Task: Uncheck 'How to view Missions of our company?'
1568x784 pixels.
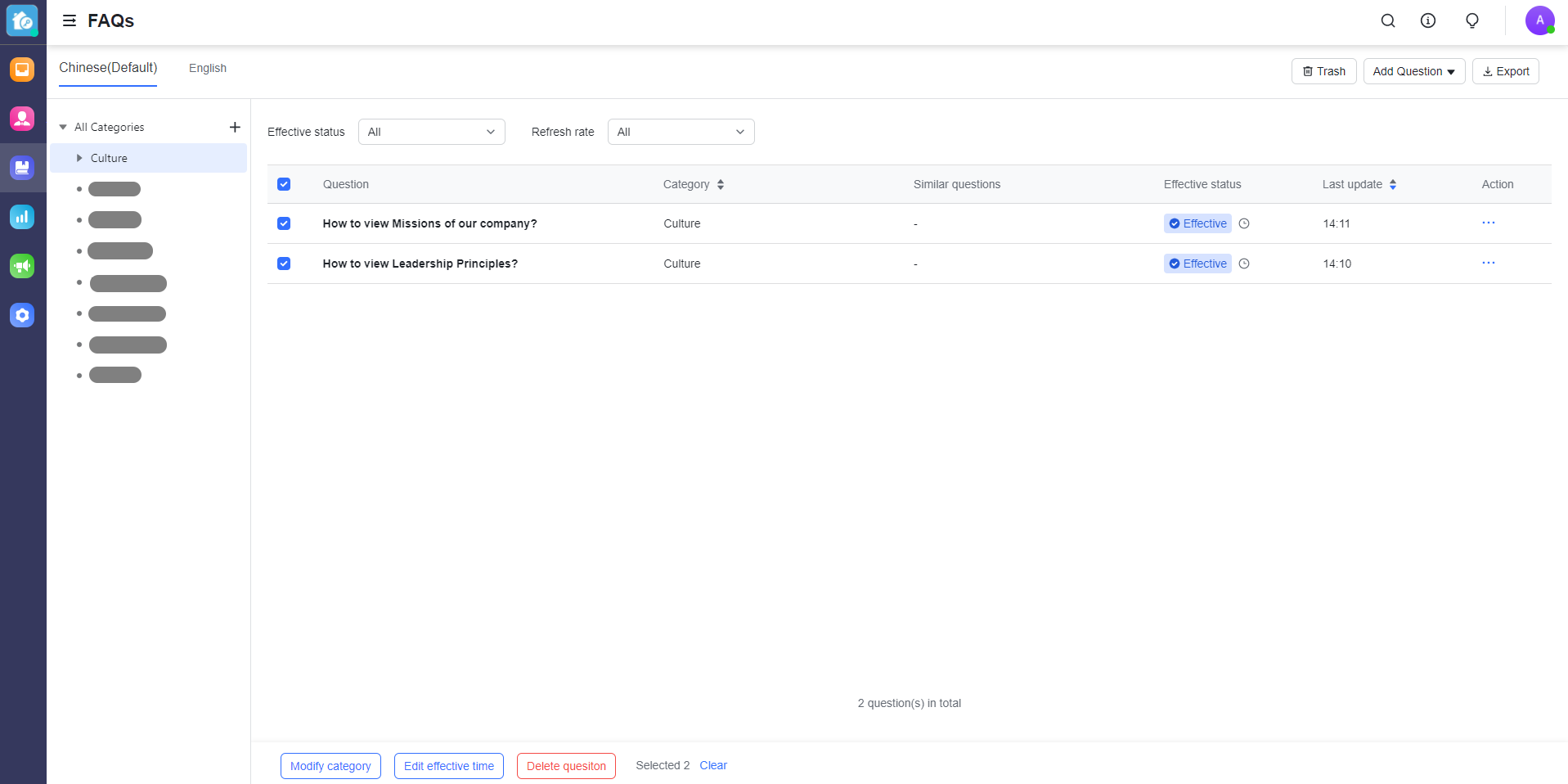Action: (284, 223)
